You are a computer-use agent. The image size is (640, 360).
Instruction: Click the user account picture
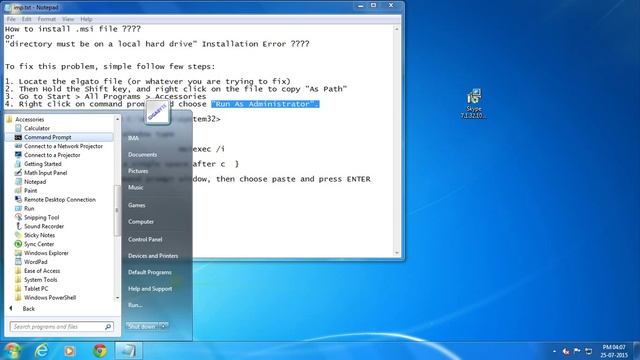(x=158, y=112)
